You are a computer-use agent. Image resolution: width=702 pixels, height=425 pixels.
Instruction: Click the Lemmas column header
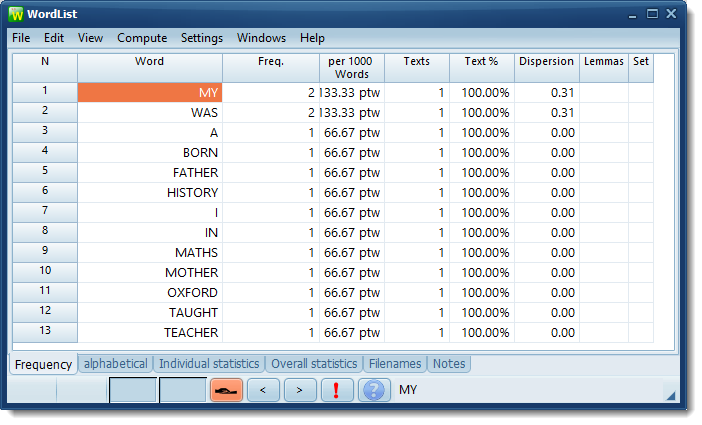[604, 68]
